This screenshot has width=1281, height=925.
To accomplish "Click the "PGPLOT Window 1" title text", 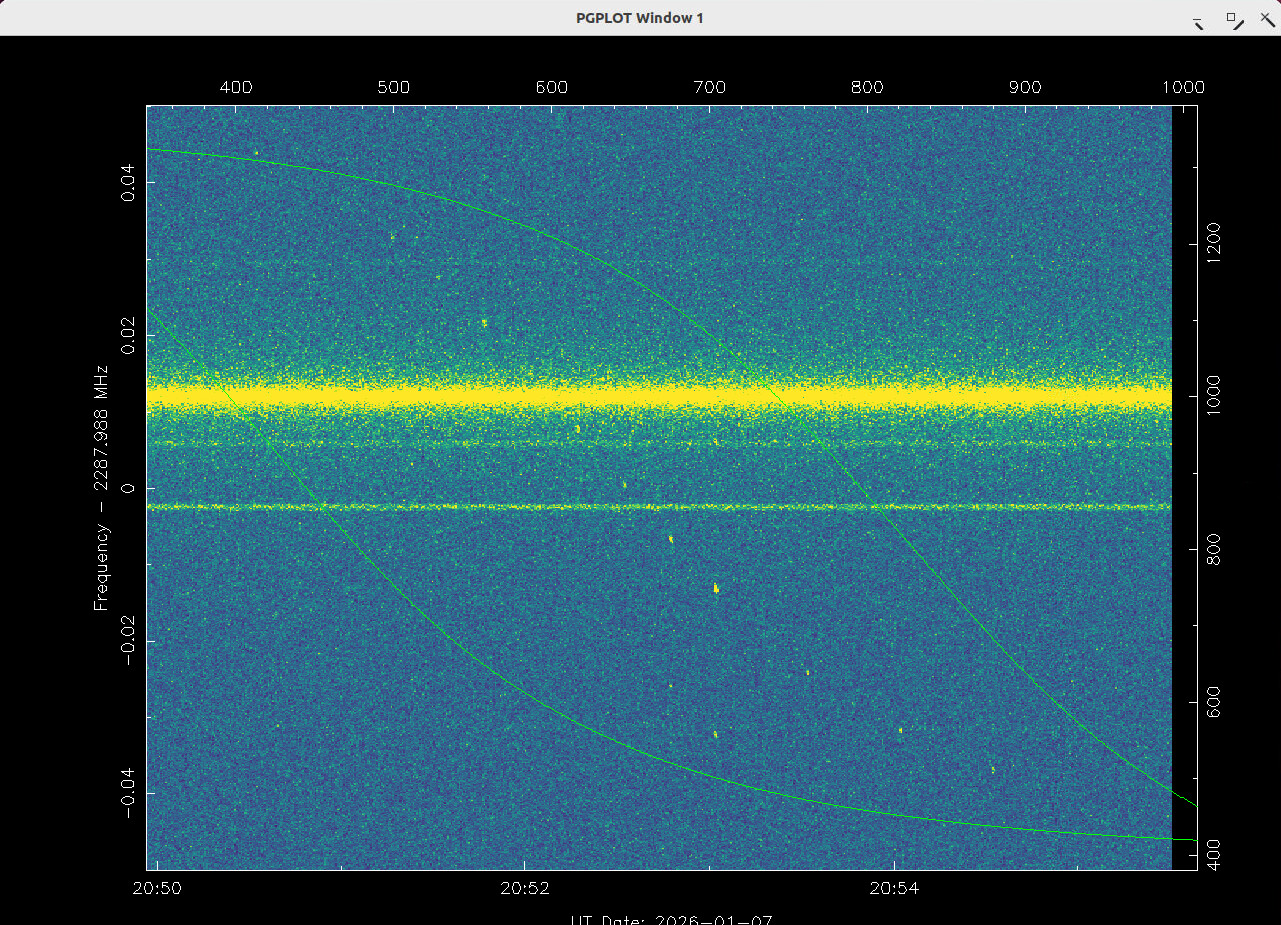I will pos(640,18).
